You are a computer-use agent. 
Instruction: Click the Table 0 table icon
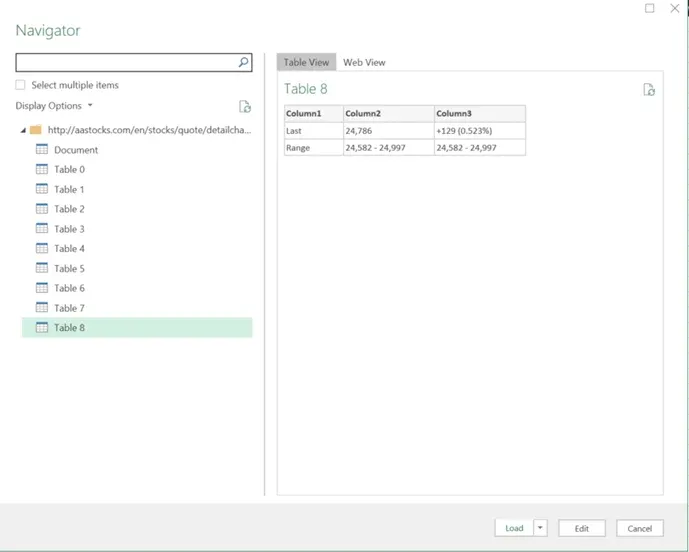pyautogui.click(x=42, y=169)
